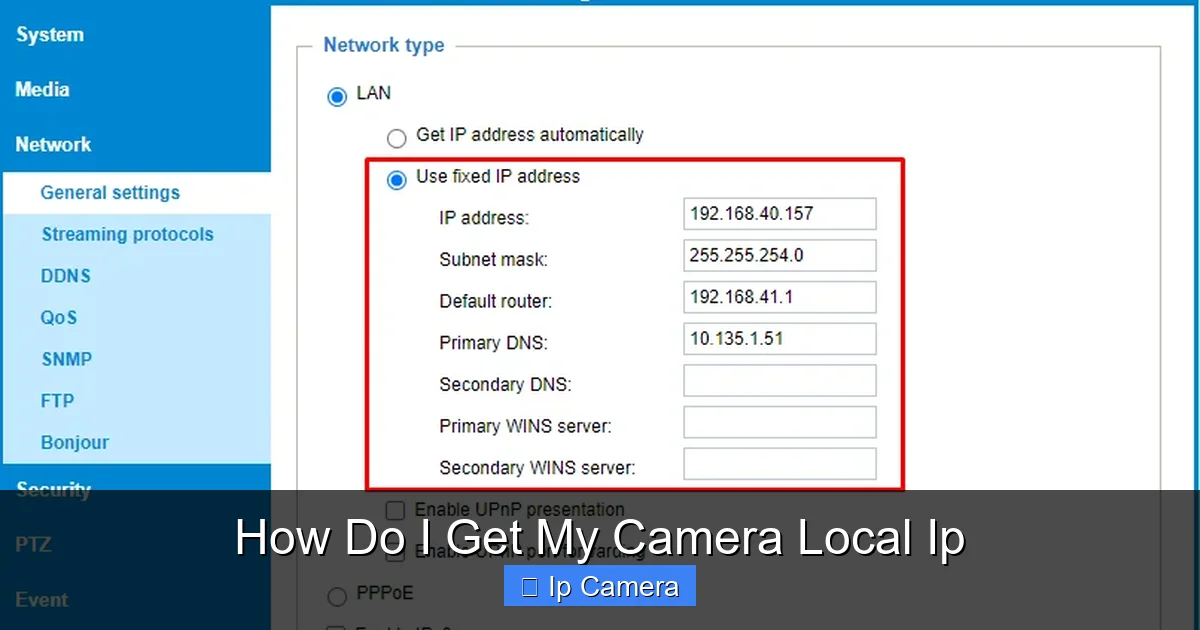The width and height of the screenshot is (1200, 630).
Task: Focus the Secondary WINS server field
Action: pos(780,464)
